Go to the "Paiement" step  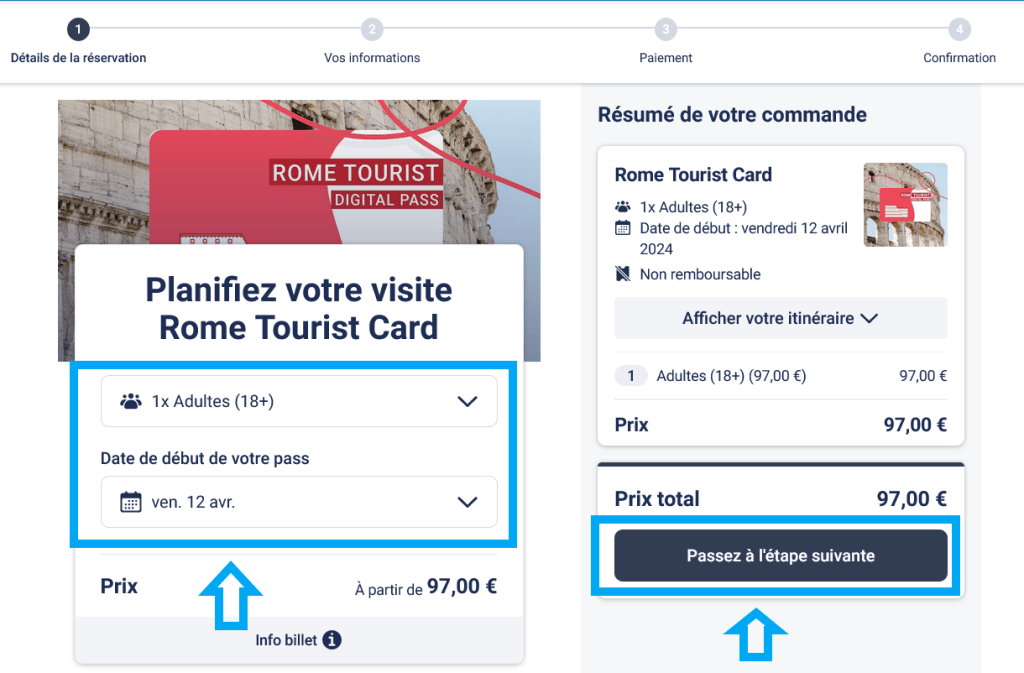click(666, 29)
